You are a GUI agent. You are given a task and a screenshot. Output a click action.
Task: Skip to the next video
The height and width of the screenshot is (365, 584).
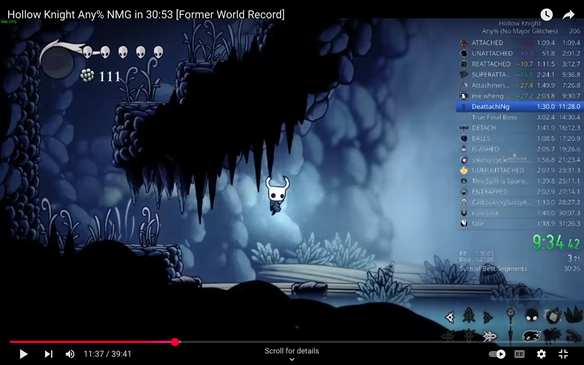point(48,354)
